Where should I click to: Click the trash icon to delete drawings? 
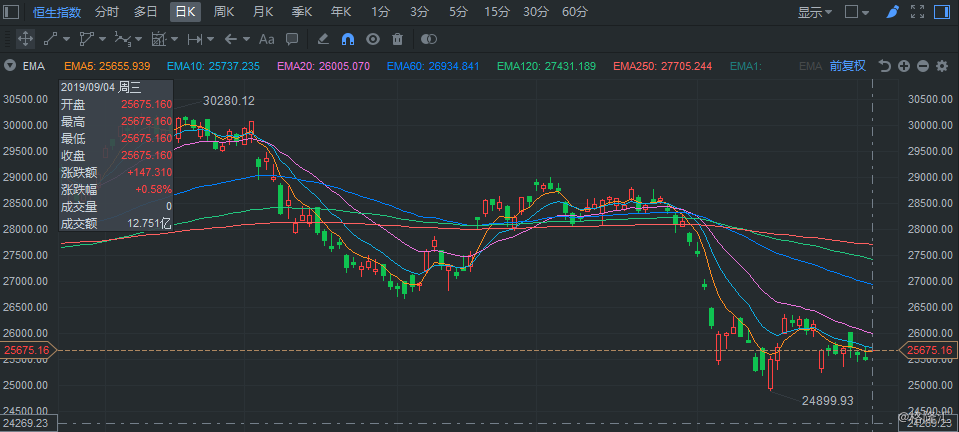coord(397,39)
